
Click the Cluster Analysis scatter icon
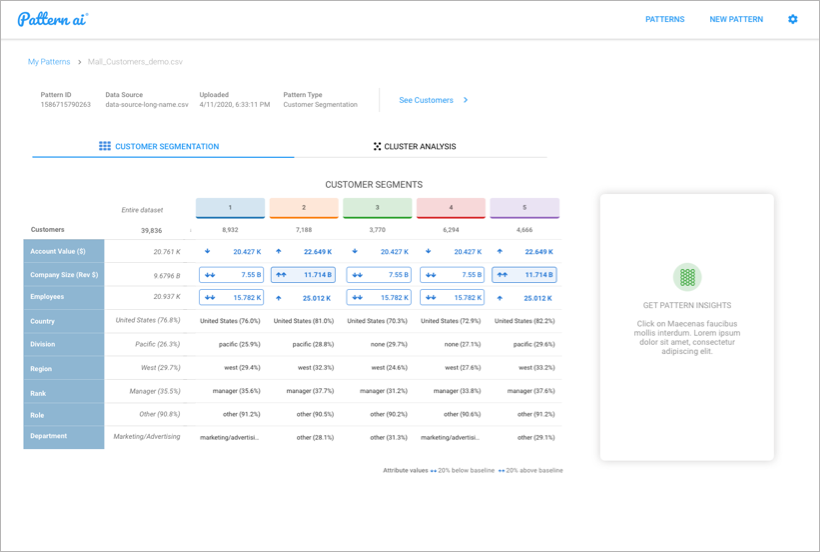377,146
